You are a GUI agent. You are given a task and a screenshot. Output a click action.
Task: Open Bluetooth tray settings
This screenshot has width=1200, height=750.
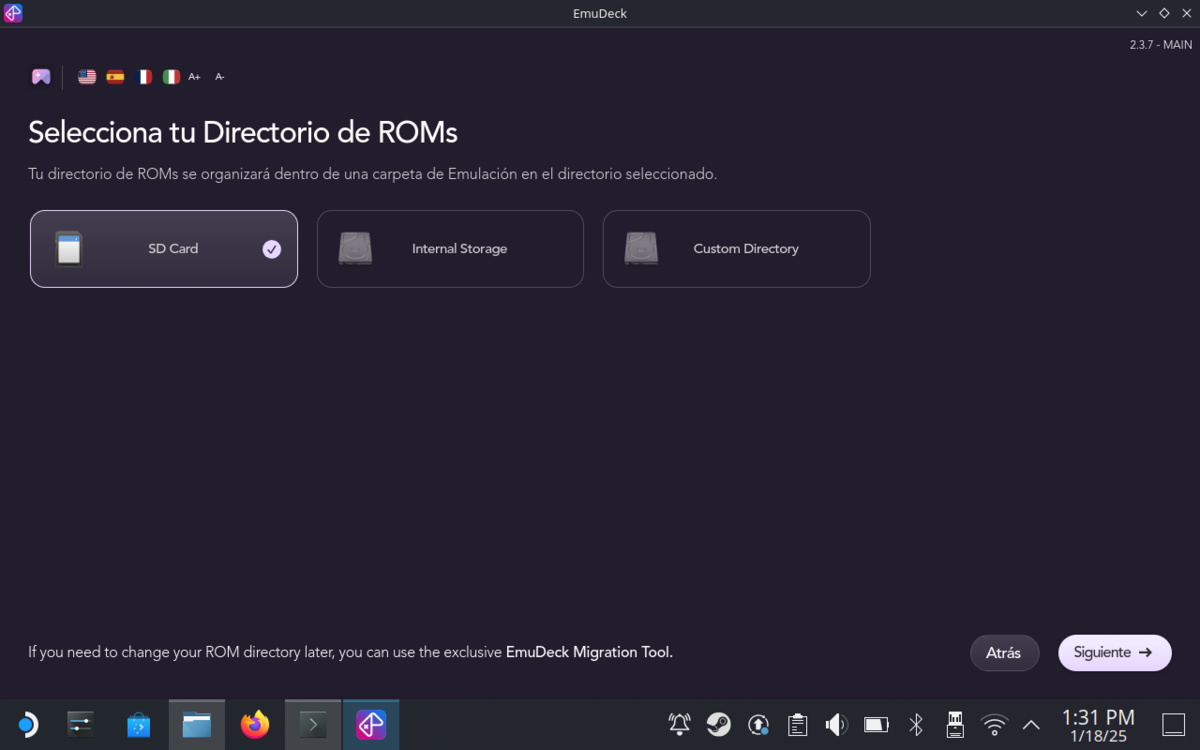click(915, 725)
